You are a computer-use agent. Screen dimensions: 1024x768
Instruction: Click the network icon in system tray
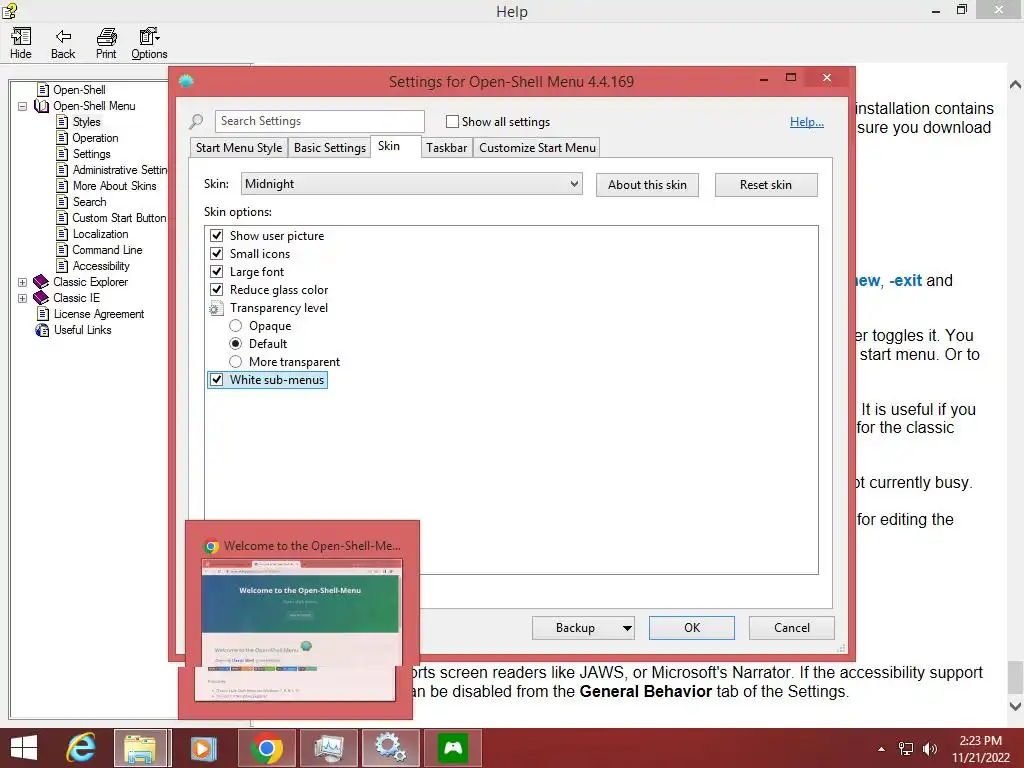pyautogui.click(x=906, y=749)
